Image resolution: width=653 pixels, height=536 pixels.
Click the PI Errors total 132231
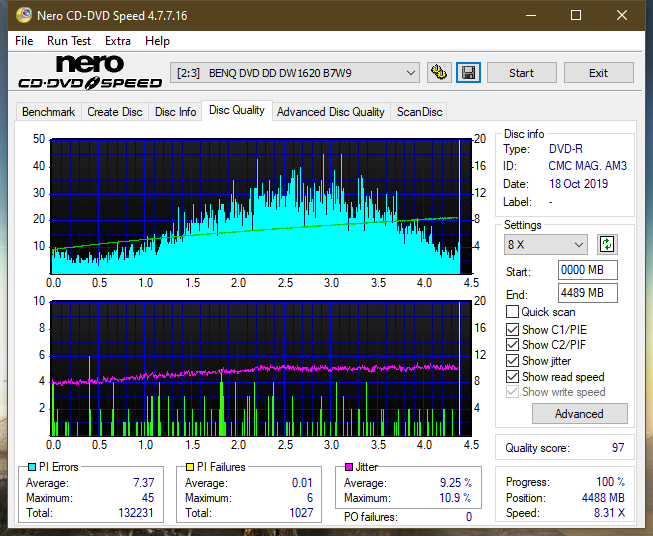[136, 512]
